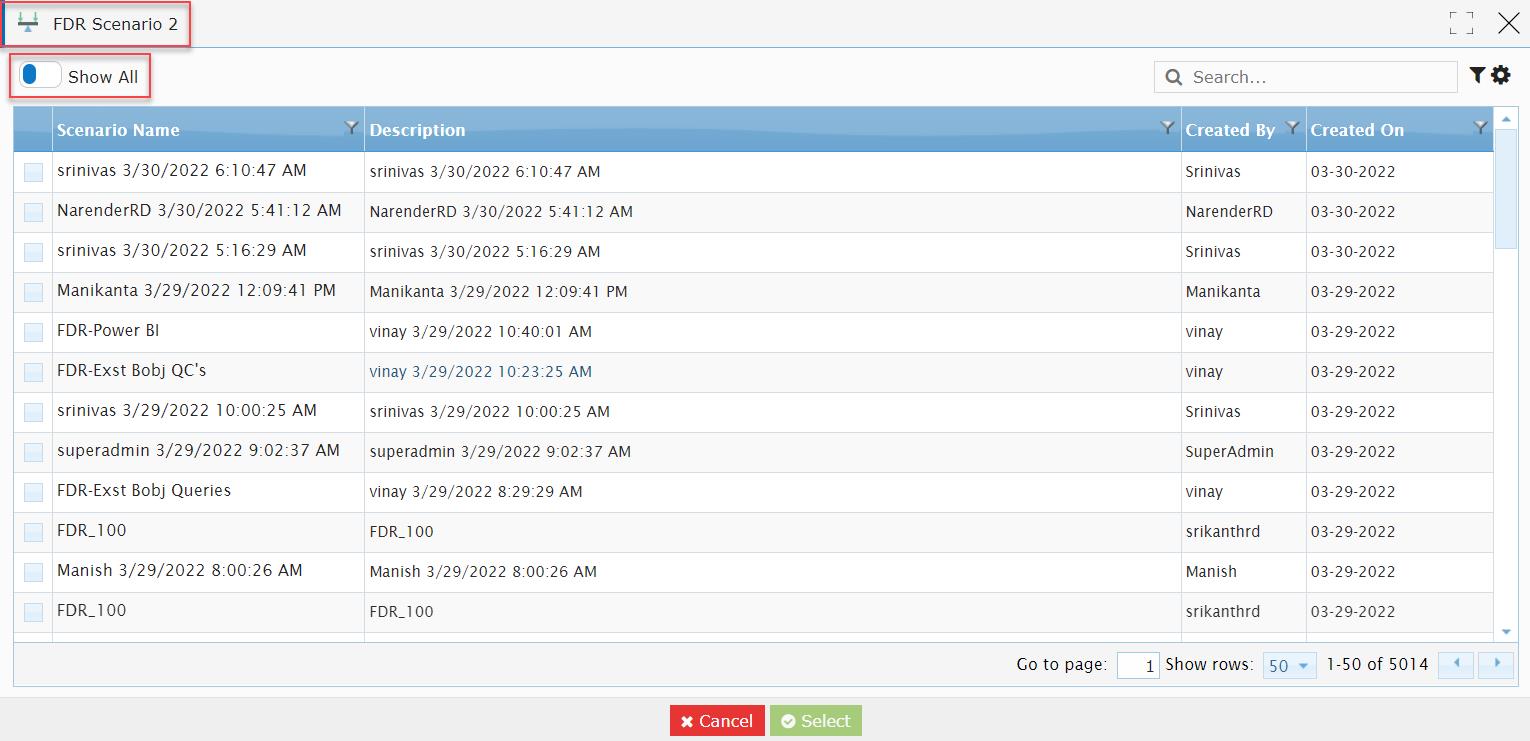
Task: Click the Scenario Name column filter icon
Action: coord(351,127)
